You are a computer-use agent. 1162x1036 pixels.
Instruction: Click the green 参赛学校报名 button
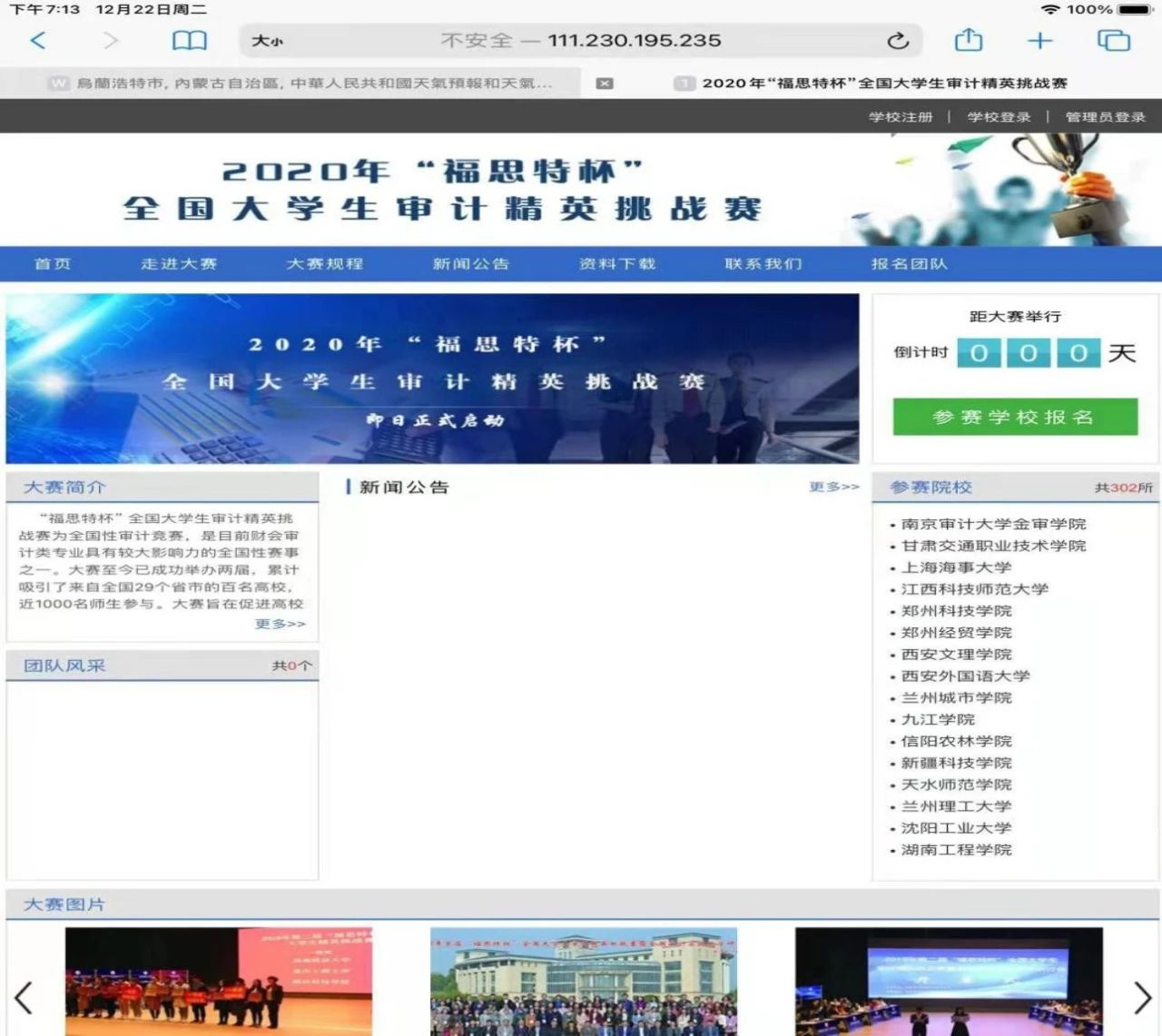click(x=1015, y=417)
